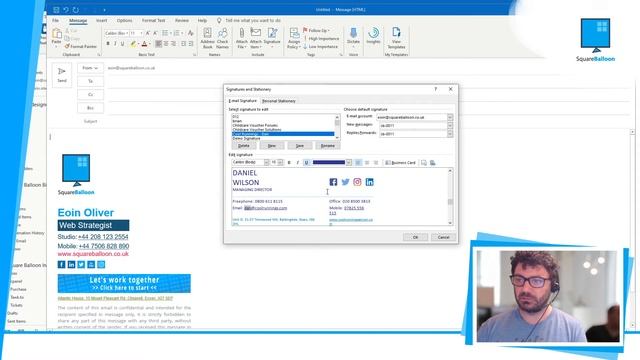Click the Delete signature button

point(244,146)
